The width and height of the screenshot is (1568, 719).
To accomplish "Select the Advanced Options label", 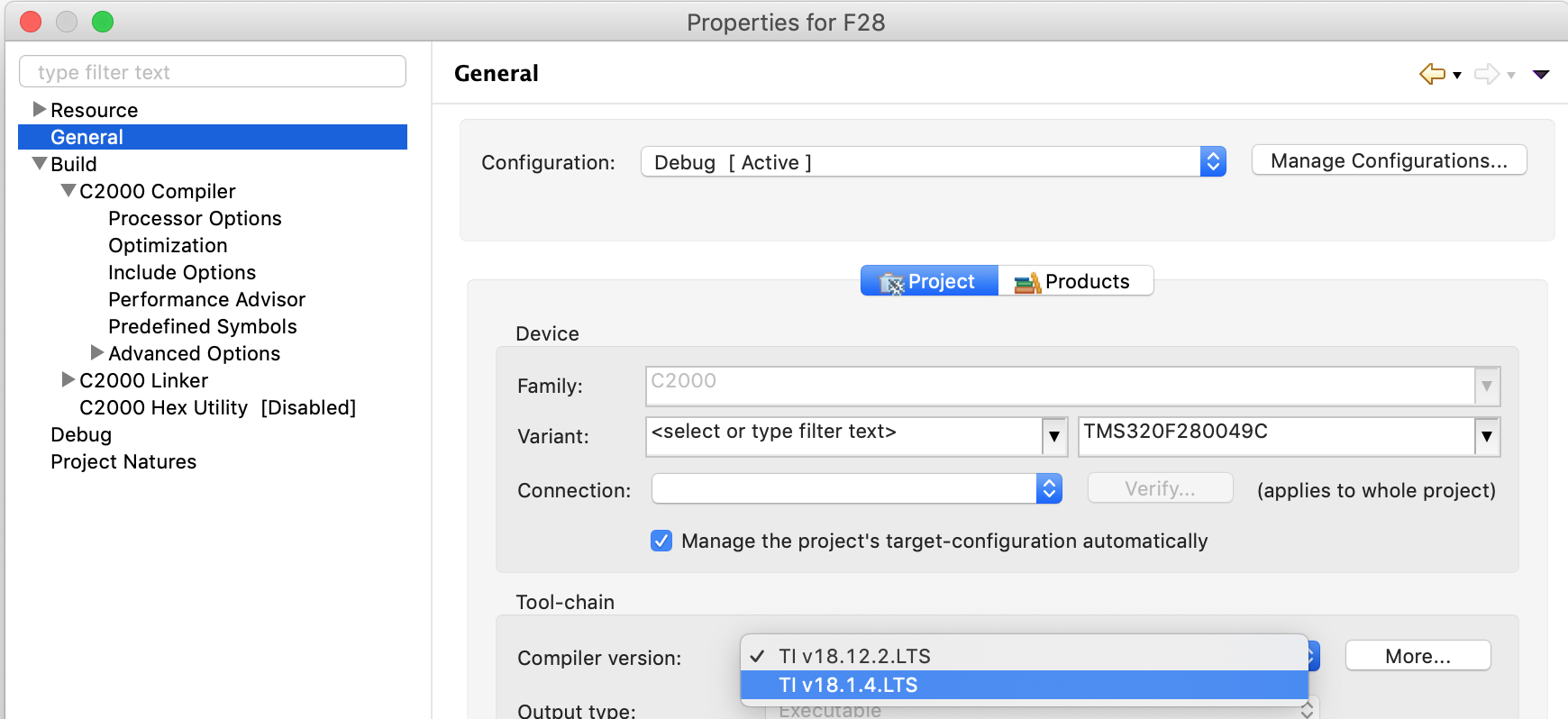I will point(195,353).
